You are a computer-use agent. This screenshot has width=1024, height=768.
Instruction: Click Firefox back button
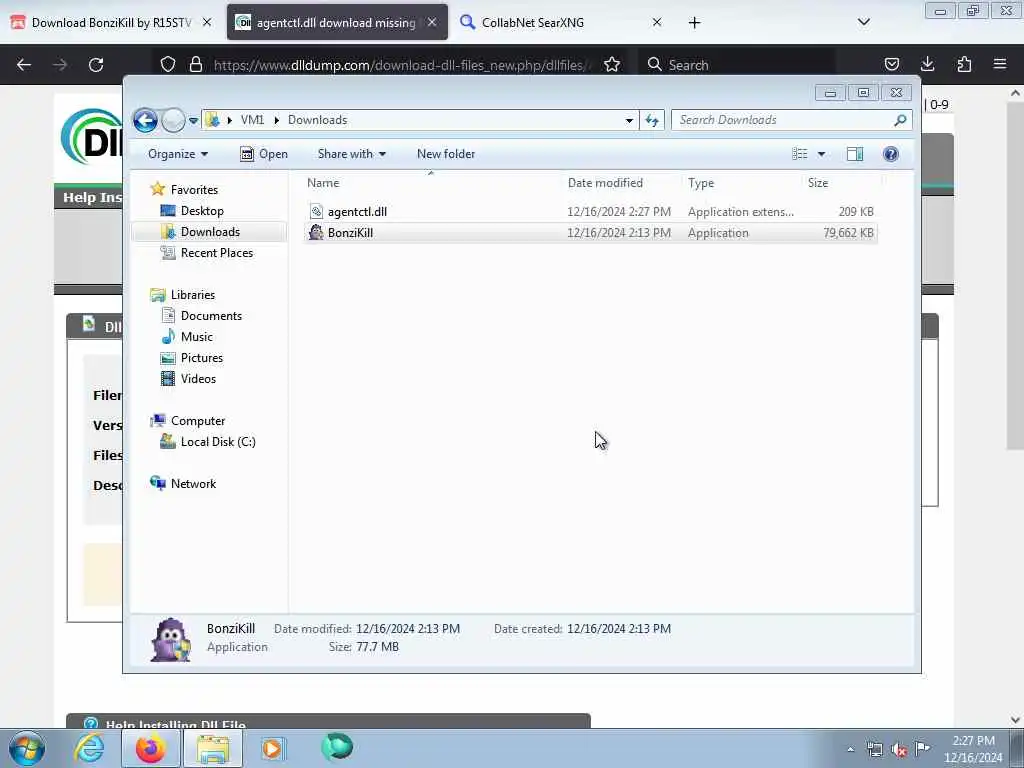coord(24,65)
